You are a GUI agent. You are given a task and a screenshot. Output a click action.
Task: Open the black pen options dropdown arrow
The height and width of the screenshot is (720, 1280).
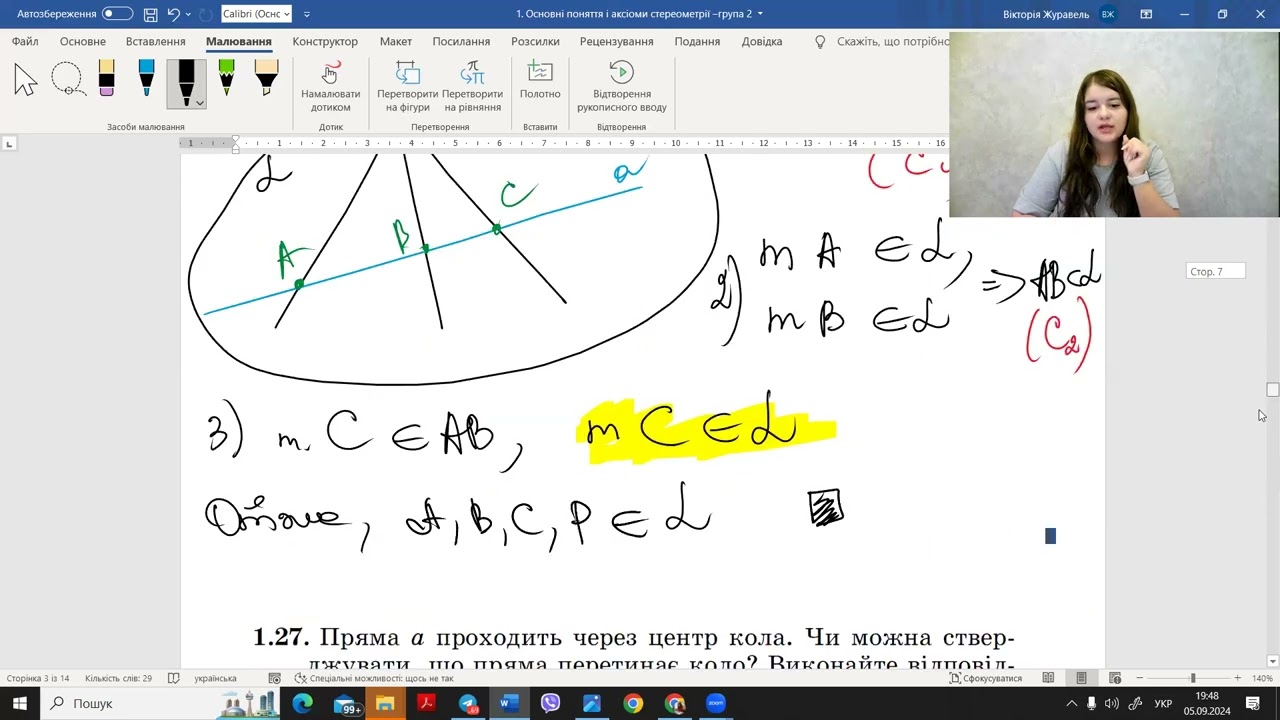pyautogui.click(x=200, y=103)
